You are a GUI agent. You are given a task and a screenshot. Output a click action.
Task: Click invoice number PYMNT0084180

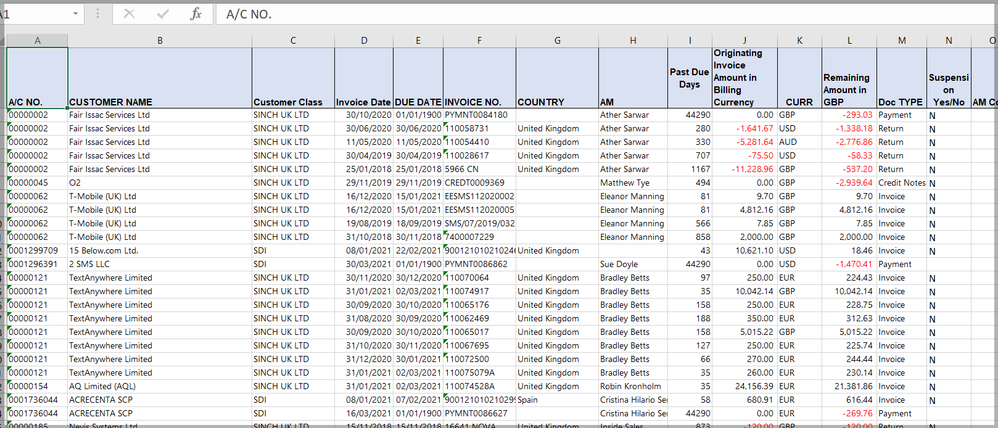[x=479, y=115]
